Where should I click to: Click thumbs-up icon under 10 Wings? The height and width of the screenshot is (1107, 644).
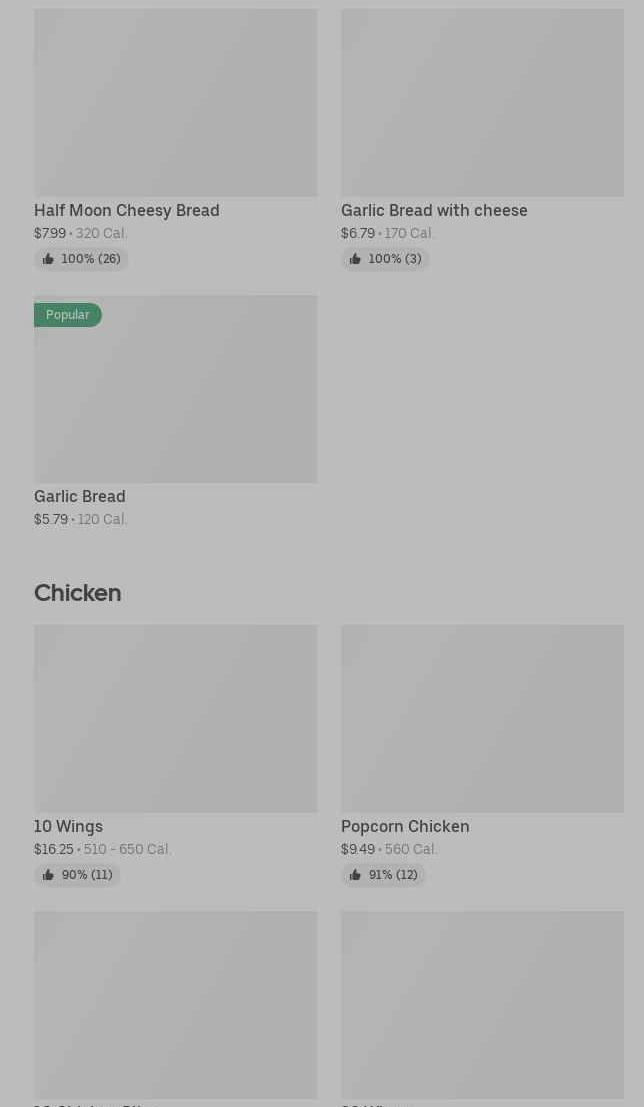[48, 875]
